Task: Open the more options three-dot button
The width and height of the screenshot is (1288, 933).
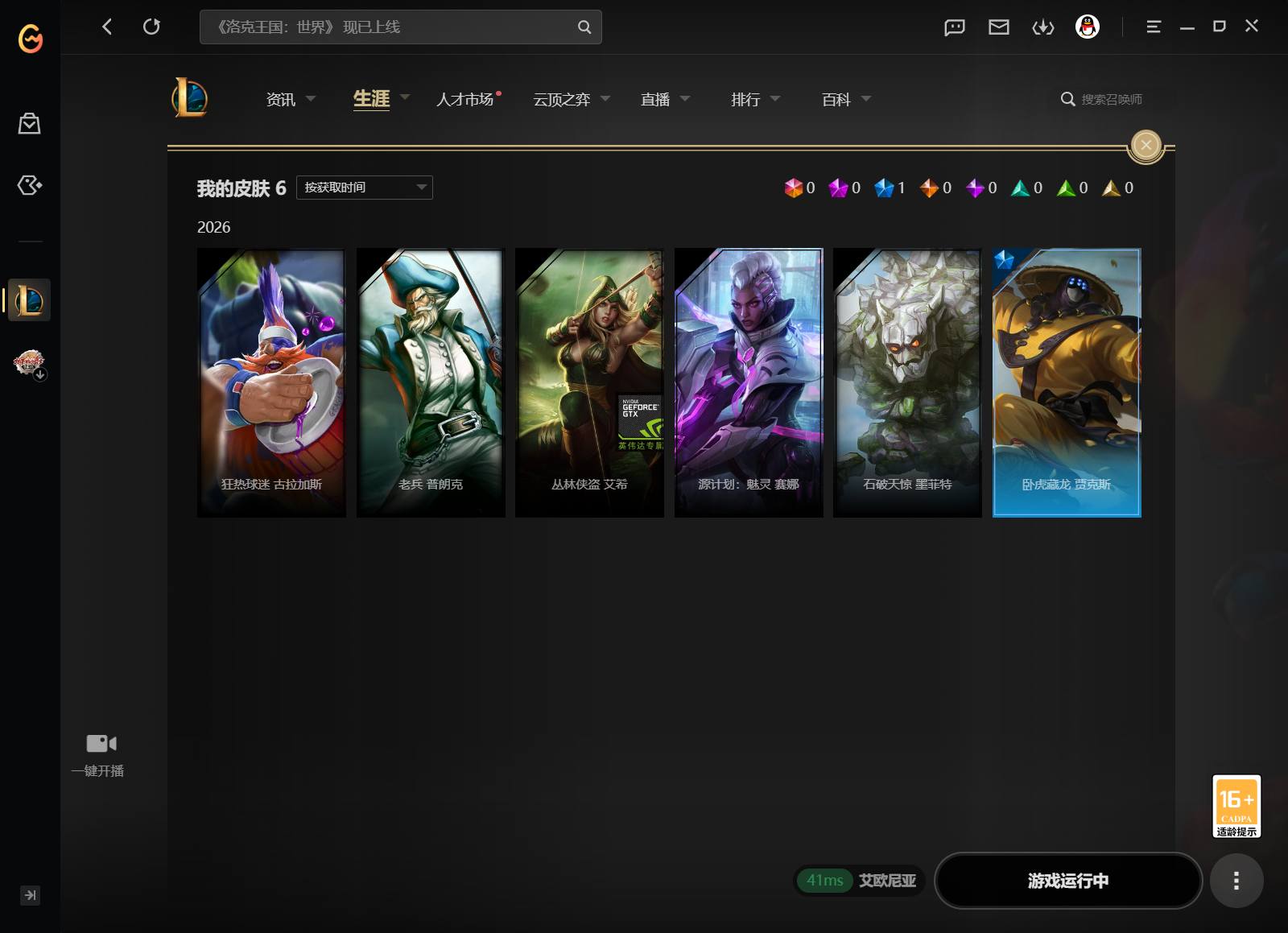Action: point(1236,881)
